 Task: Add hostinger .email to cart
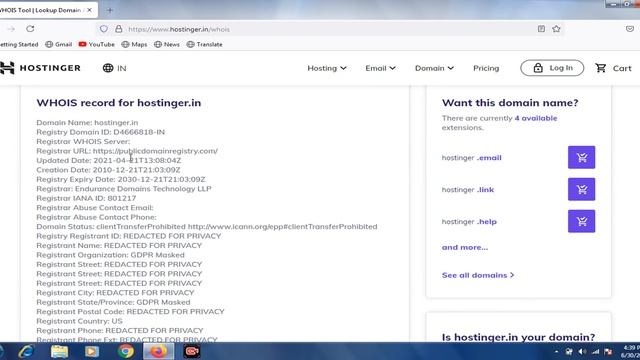point(582,157)
